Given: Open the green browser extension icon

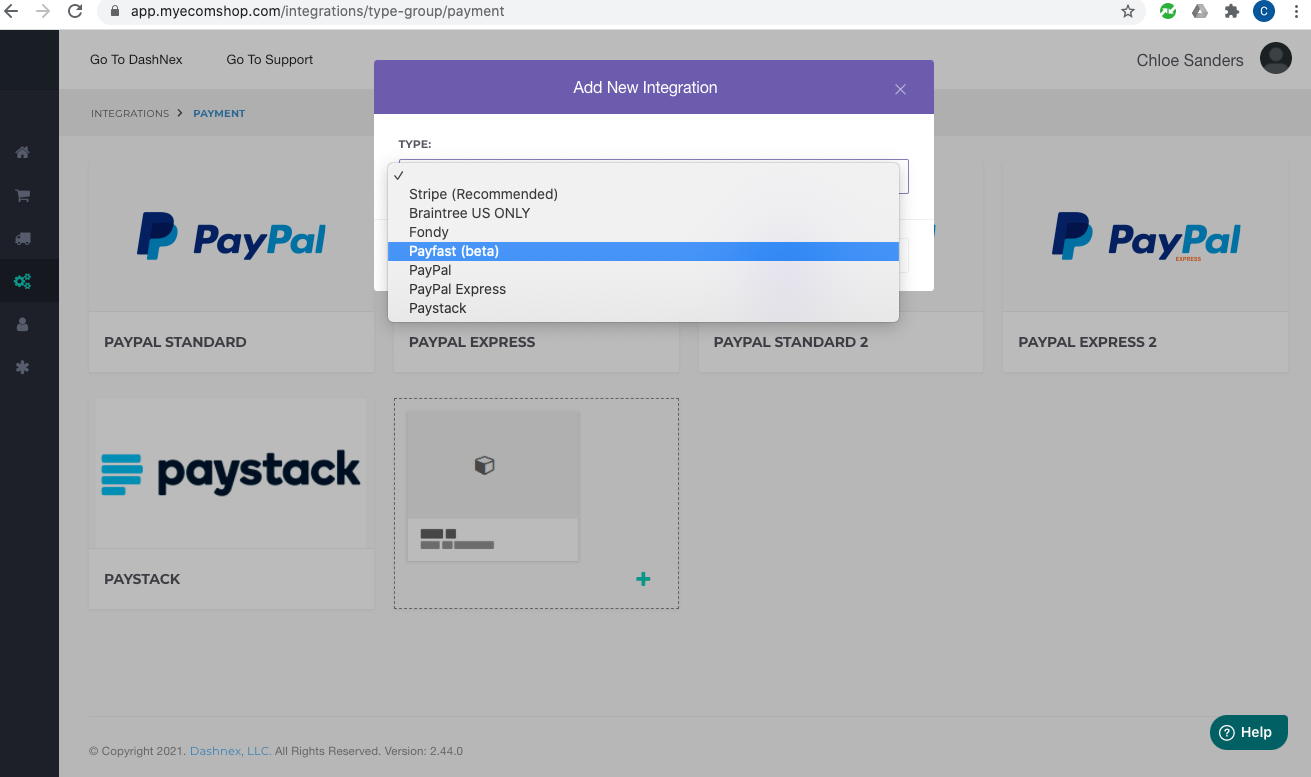Looking at the screenshot, I should coord(1167,12).
